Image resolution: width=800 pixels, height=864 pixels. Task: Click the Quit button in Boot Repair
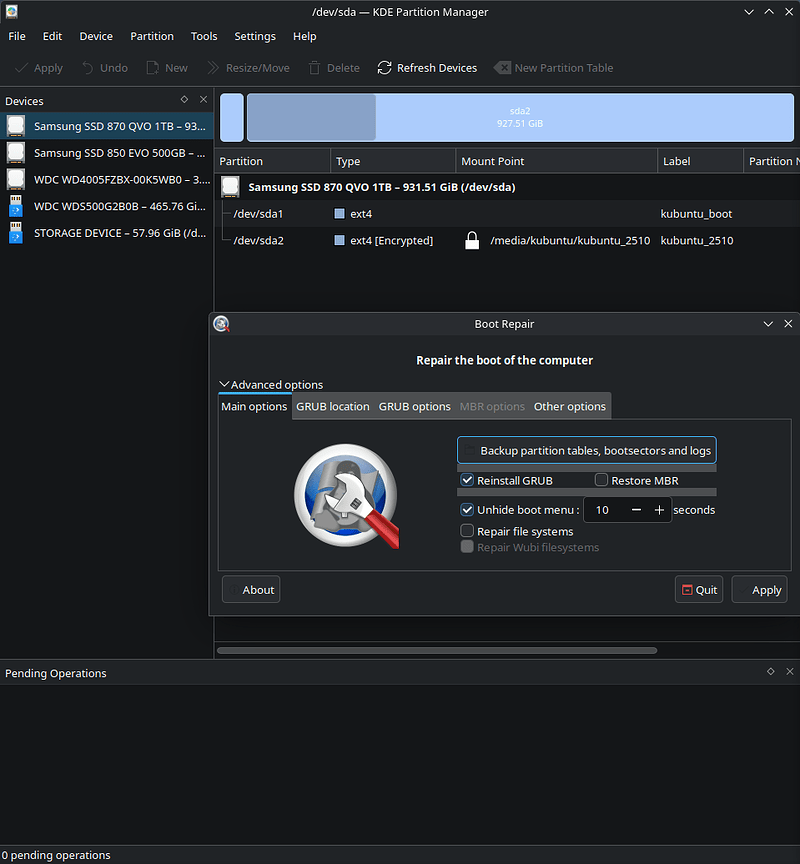click(699, 590)
